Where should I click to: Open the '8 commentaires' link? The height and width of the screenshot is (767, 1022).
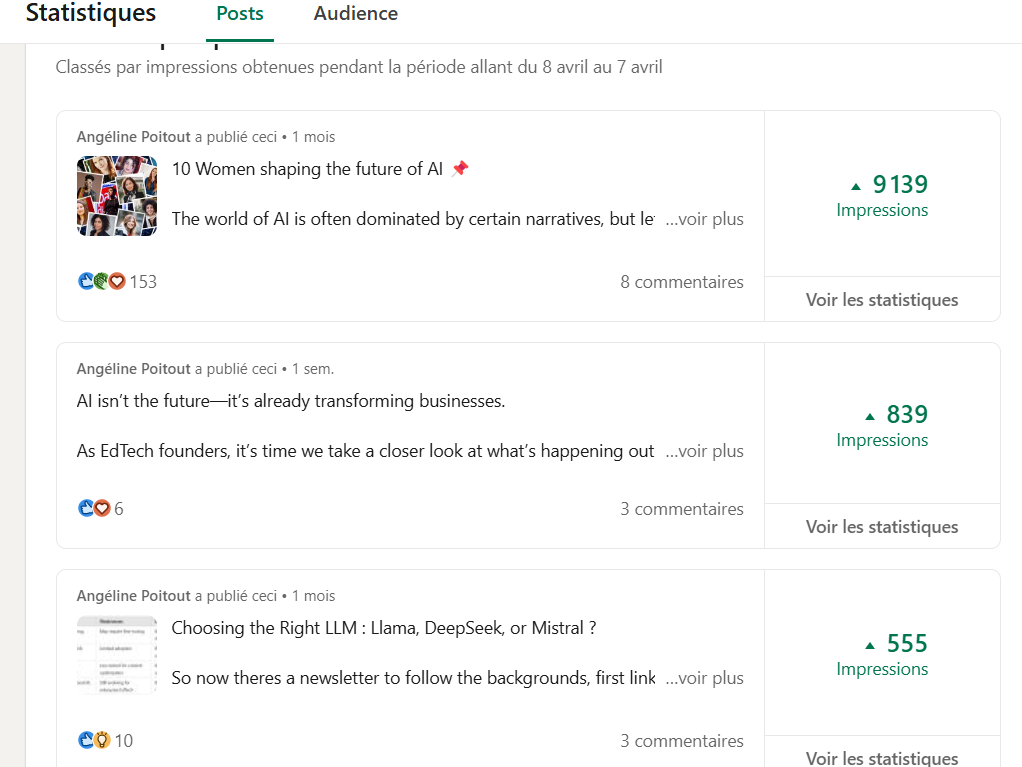(x=682, y=282)
